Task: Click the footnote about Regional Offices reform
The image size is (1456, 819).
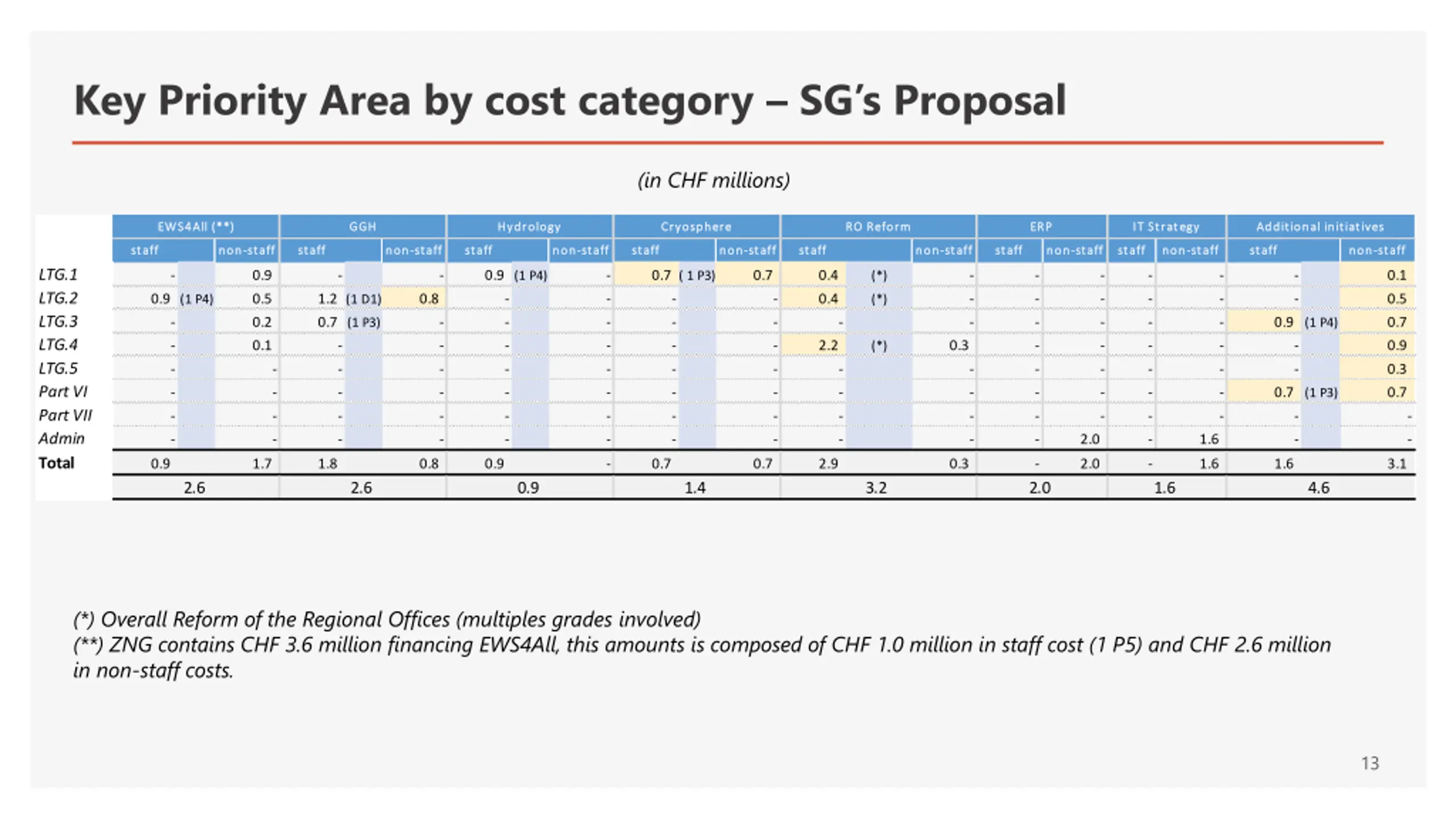Action: point(387,619)
